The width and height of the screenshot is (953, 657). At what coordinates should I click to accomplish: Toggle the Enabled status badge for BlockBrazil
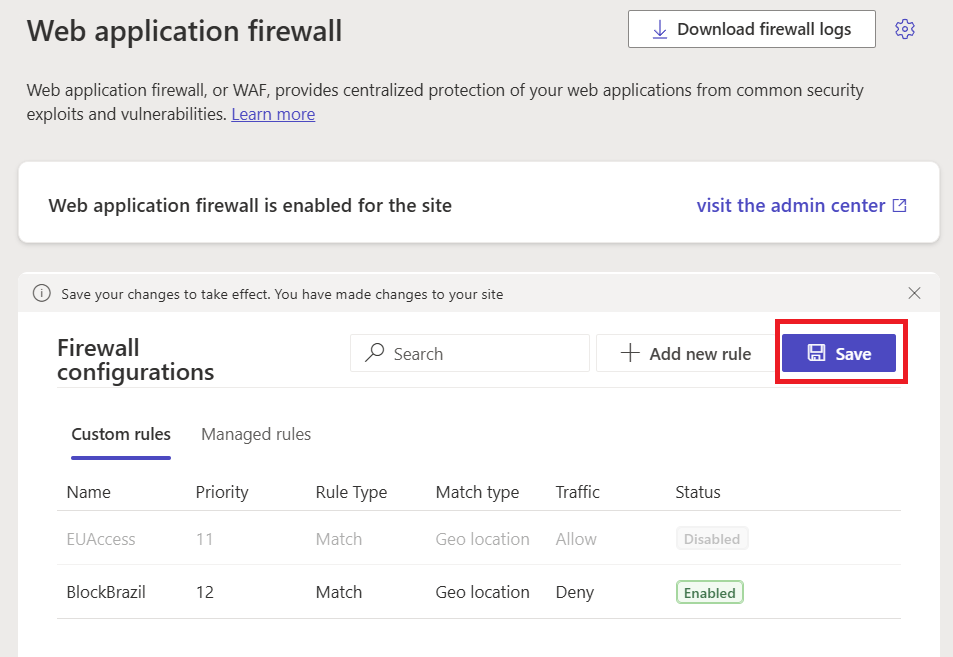(709, 593)
